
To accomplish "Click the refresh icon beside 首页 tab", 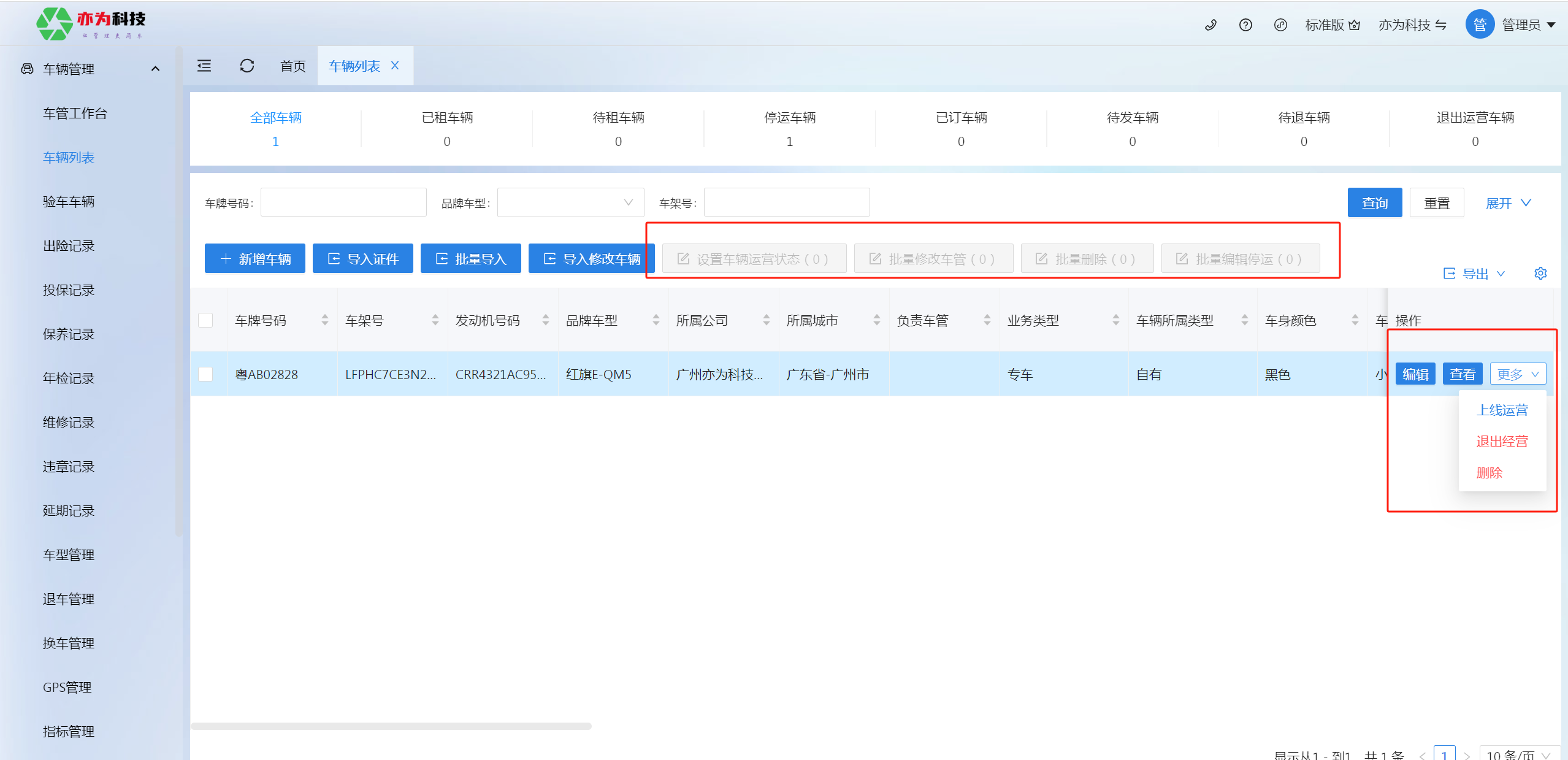I will coord(247,66).
